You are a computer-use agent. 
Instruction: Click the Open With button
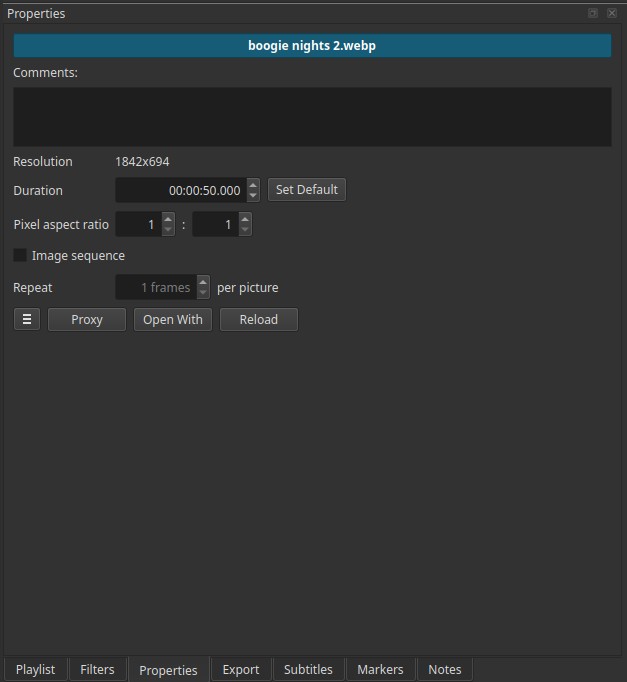(x=173, y=320)
